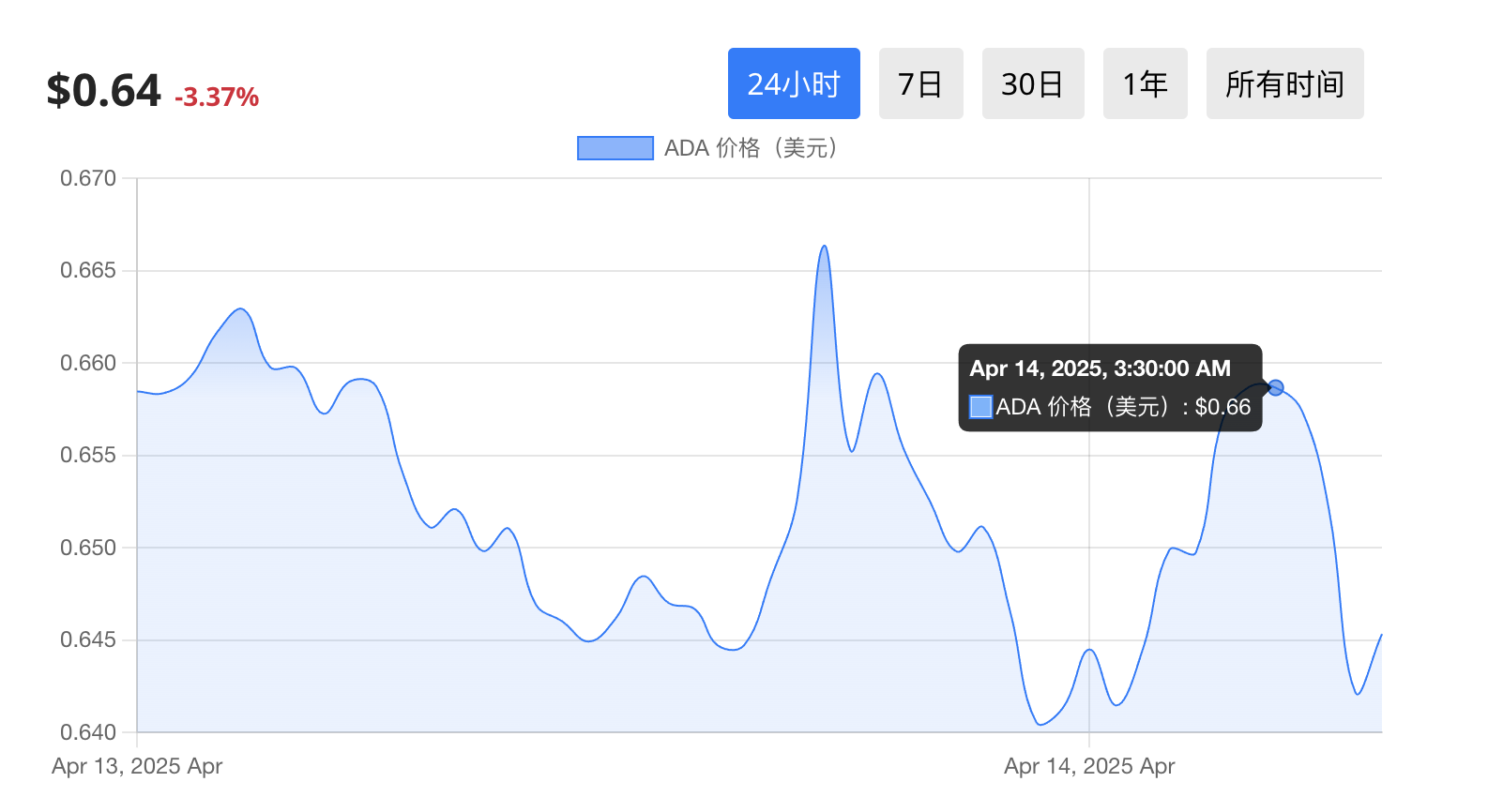Image resolution: width=1488 pixels, height=812 pixels.
Task: Click the 0.655 y-axis label
Action: (88, 455)
